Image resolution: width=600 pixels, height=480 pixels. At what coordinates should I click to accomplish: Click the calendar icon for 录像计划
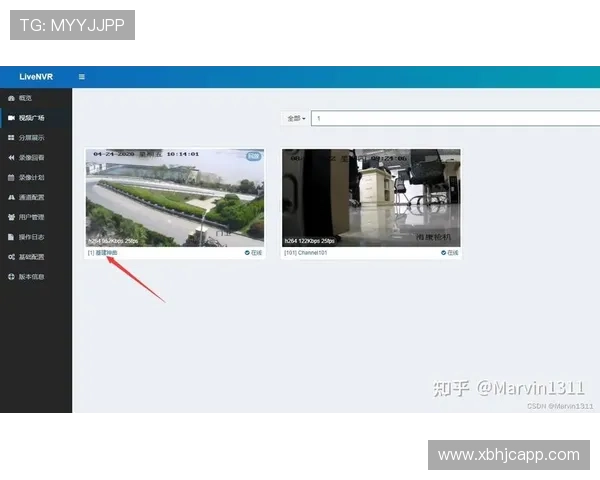click(11, 177)
